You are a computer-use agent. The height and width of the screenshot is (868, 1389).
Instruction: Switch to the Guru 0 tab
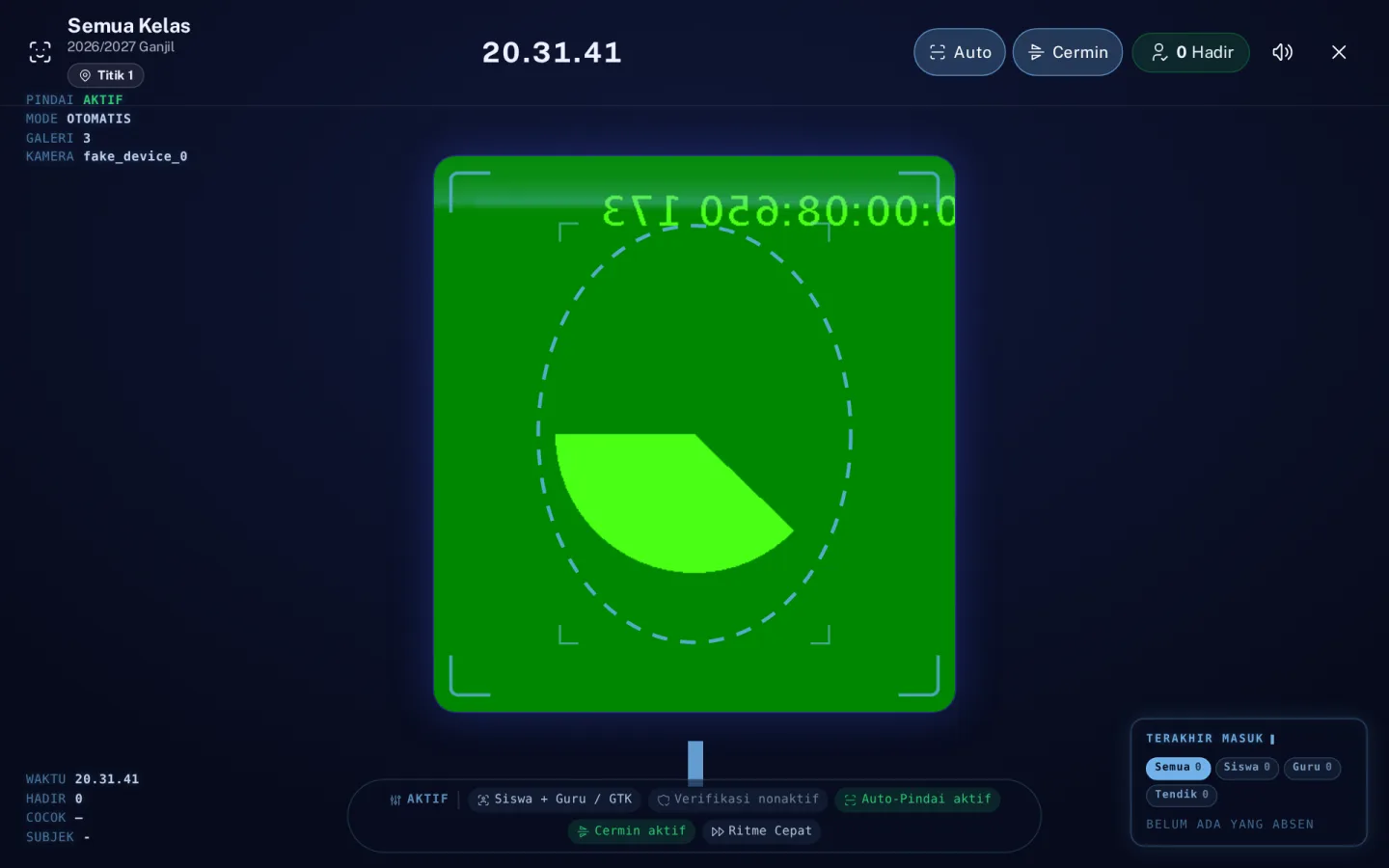[x=1312, y=768]
